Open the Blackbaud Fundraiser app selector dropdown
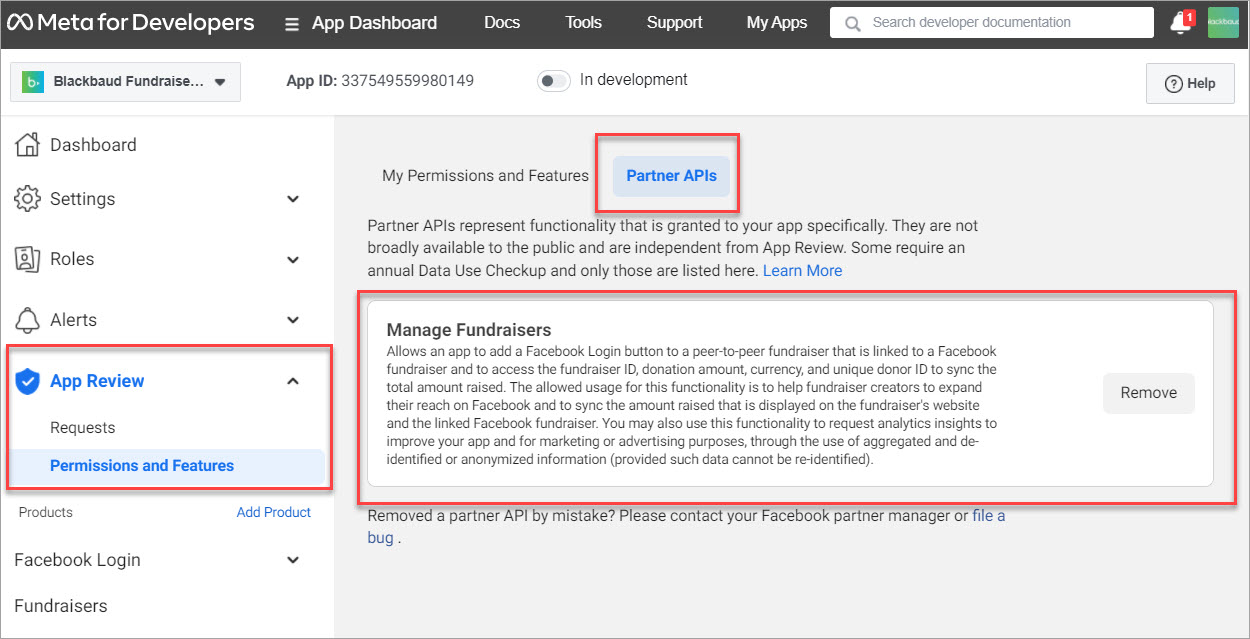Viewport: 1250px width, 639px height. [x=125, y=82]
